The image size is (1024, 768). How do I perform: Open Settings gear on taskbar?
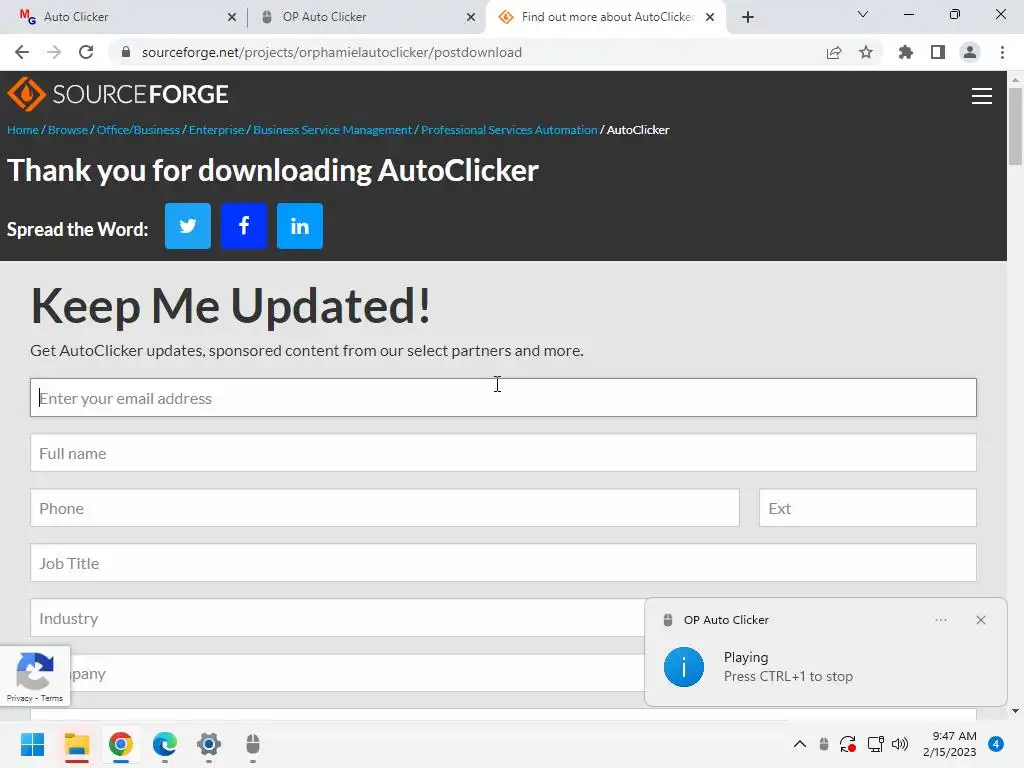(x=209, y=744)
